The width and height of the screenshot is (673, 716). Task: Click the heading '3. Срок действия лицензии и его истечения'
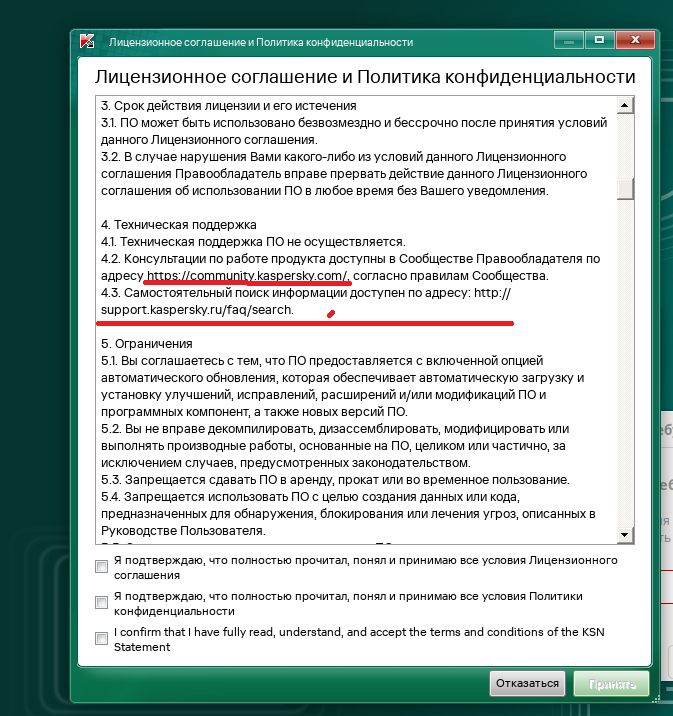tap(229, 105)
